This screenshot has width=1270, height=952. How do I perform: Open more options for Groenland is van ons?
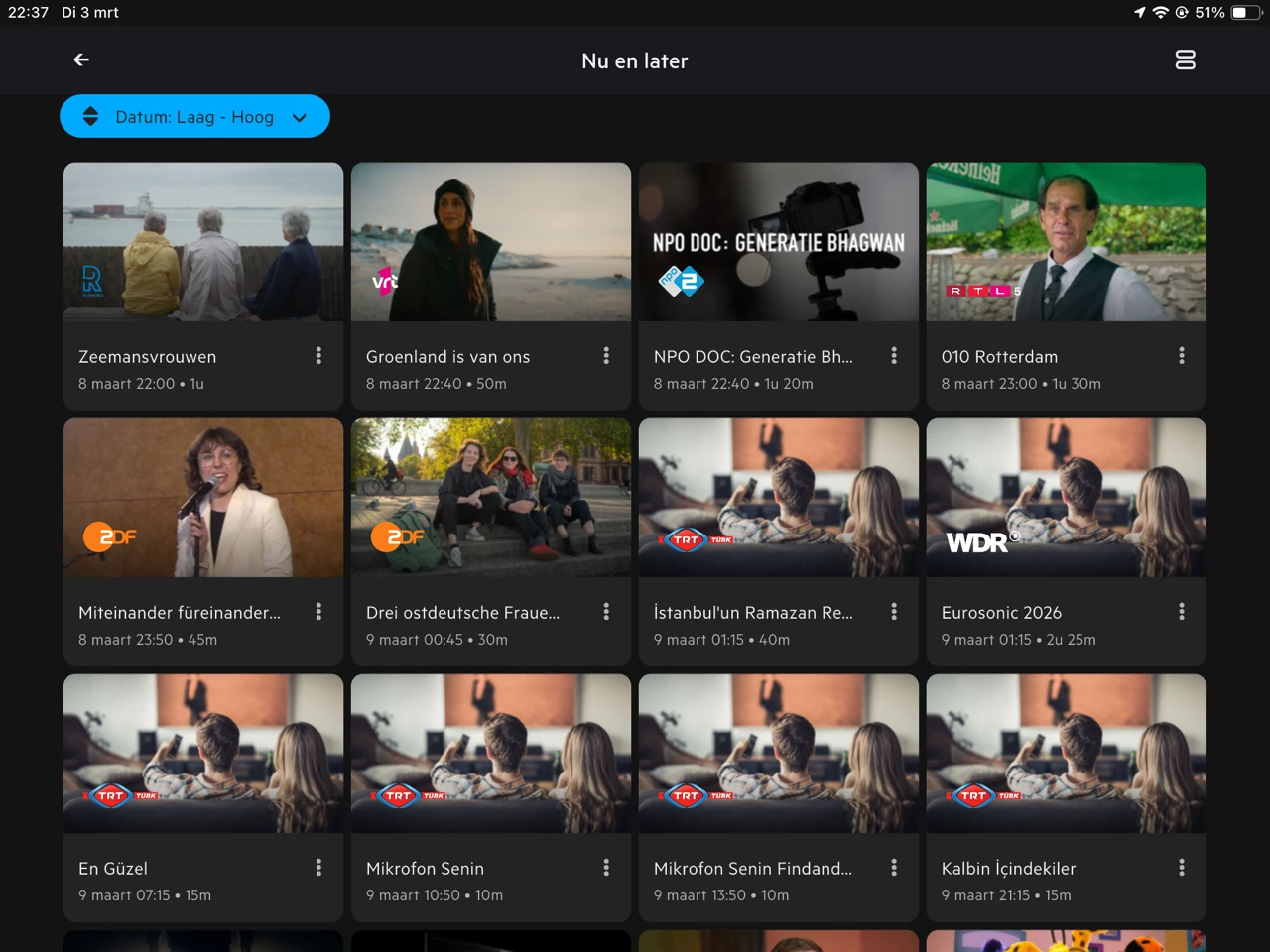coord(606,355)
